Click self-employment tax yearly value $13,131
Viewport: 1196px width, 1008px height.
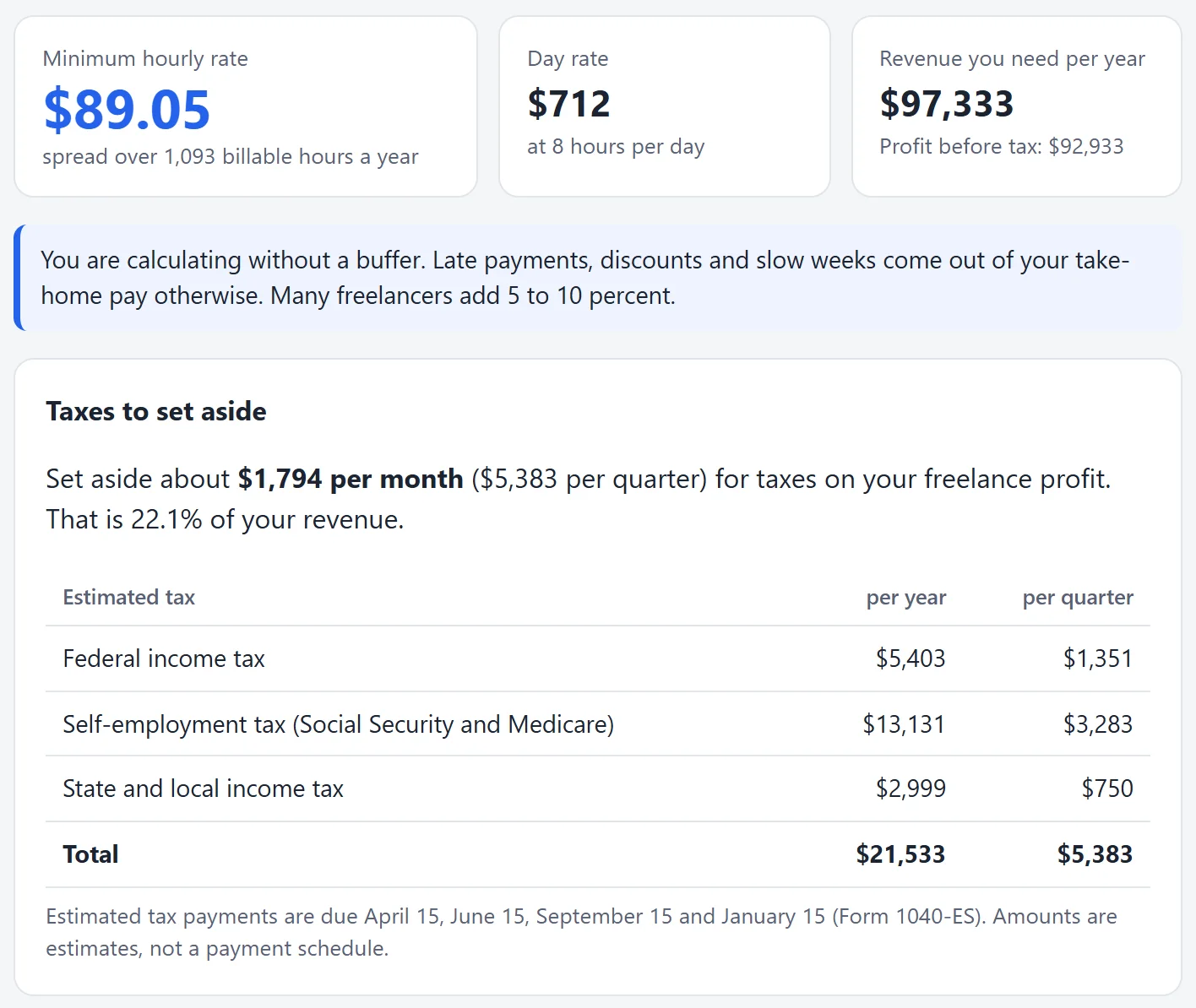[904, 724]
